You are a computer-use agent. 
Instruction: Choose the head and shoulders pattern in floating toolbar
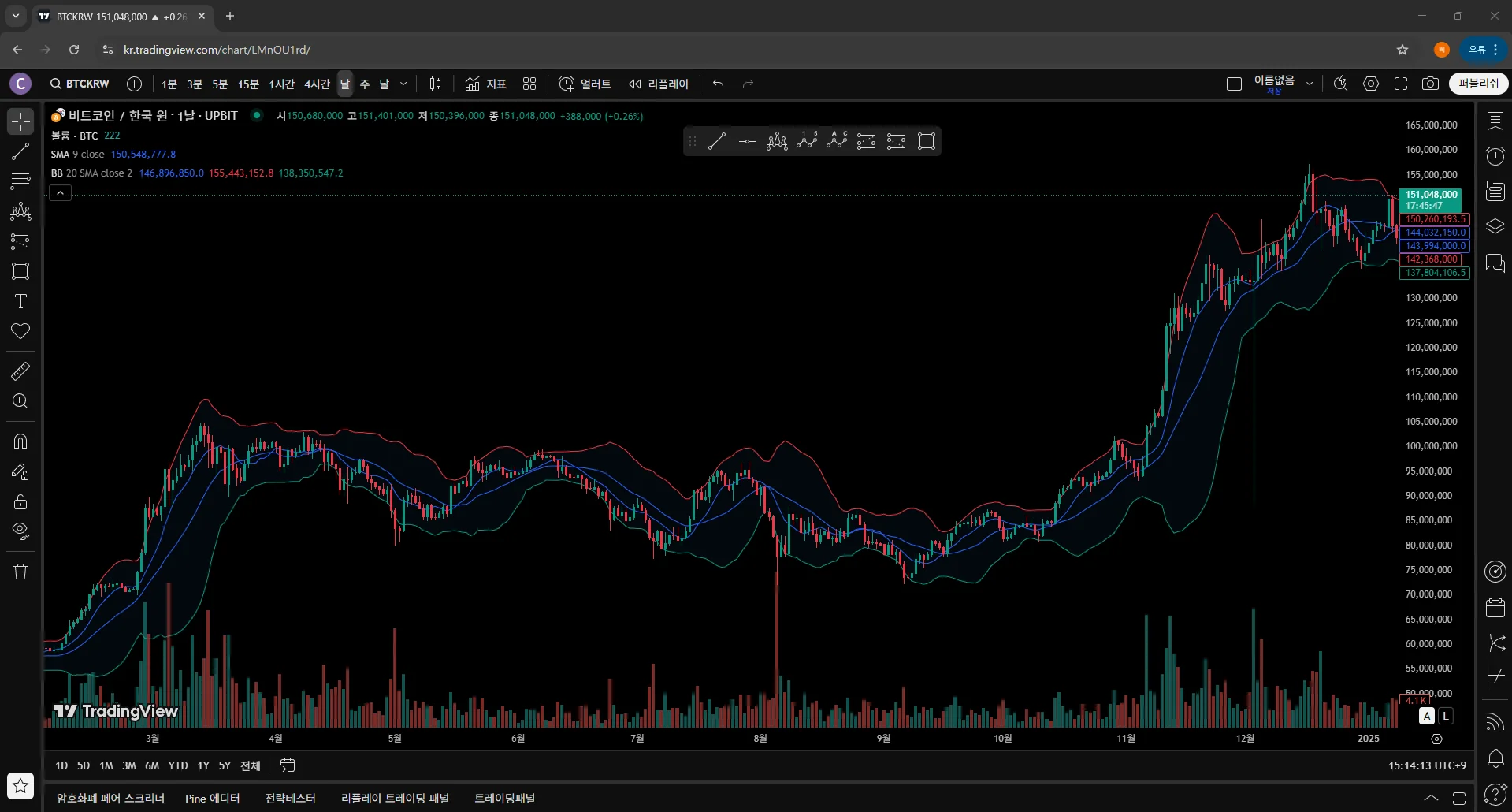[777, 141]
